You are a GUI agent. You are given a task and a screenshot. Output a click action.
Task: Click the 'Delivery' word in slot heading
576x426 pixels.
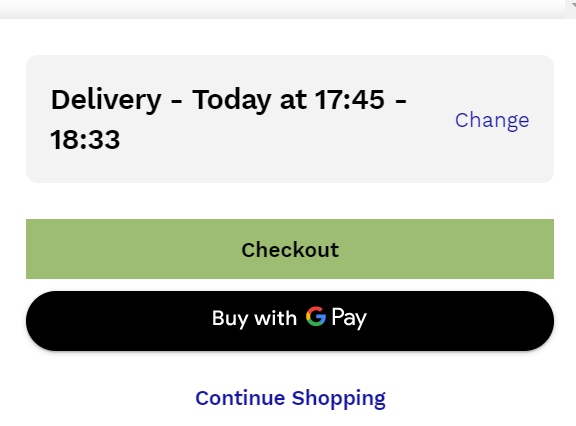106,100
